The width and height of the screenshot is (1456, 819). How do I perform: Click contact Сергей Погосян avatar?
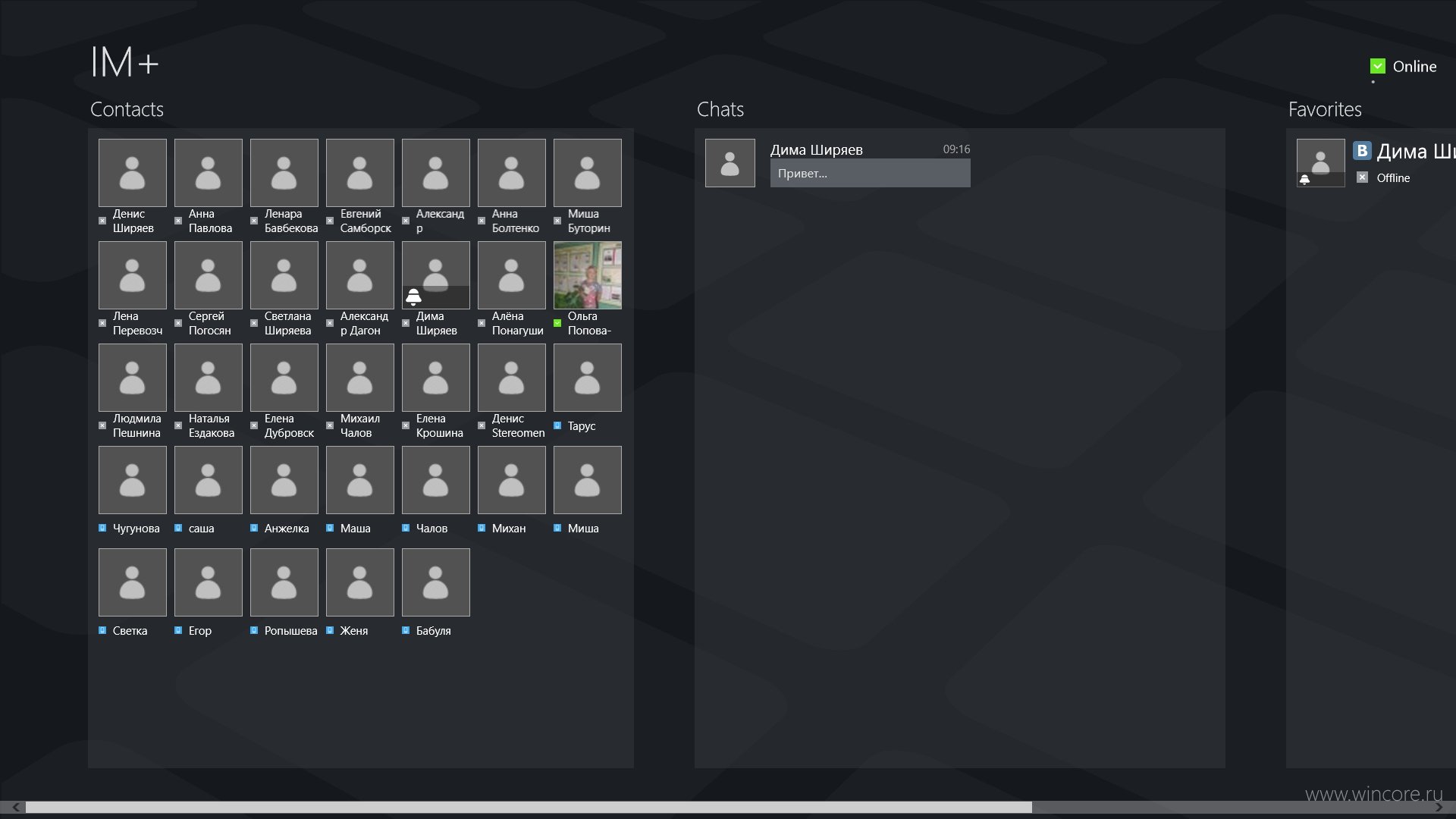click(208, 275)
